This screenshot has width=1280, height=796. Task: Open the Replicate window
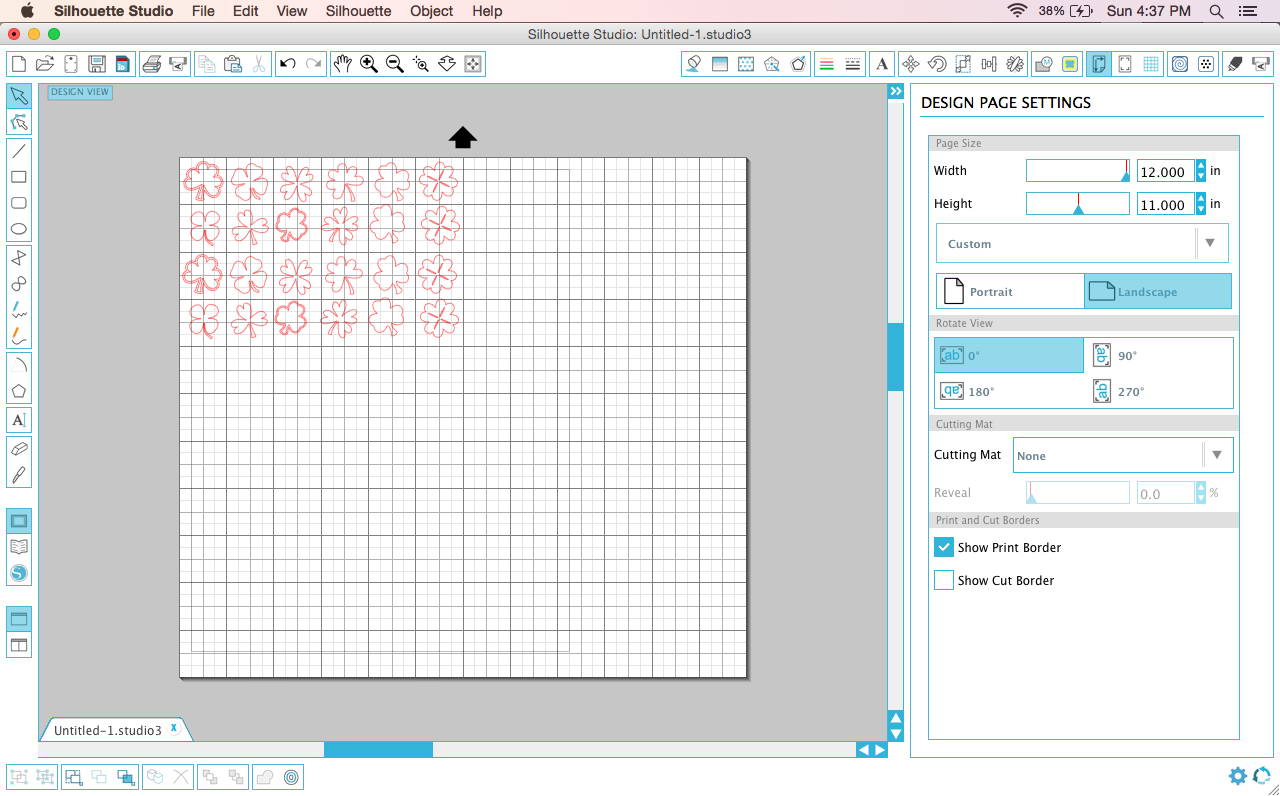(x=1015, y=64)
